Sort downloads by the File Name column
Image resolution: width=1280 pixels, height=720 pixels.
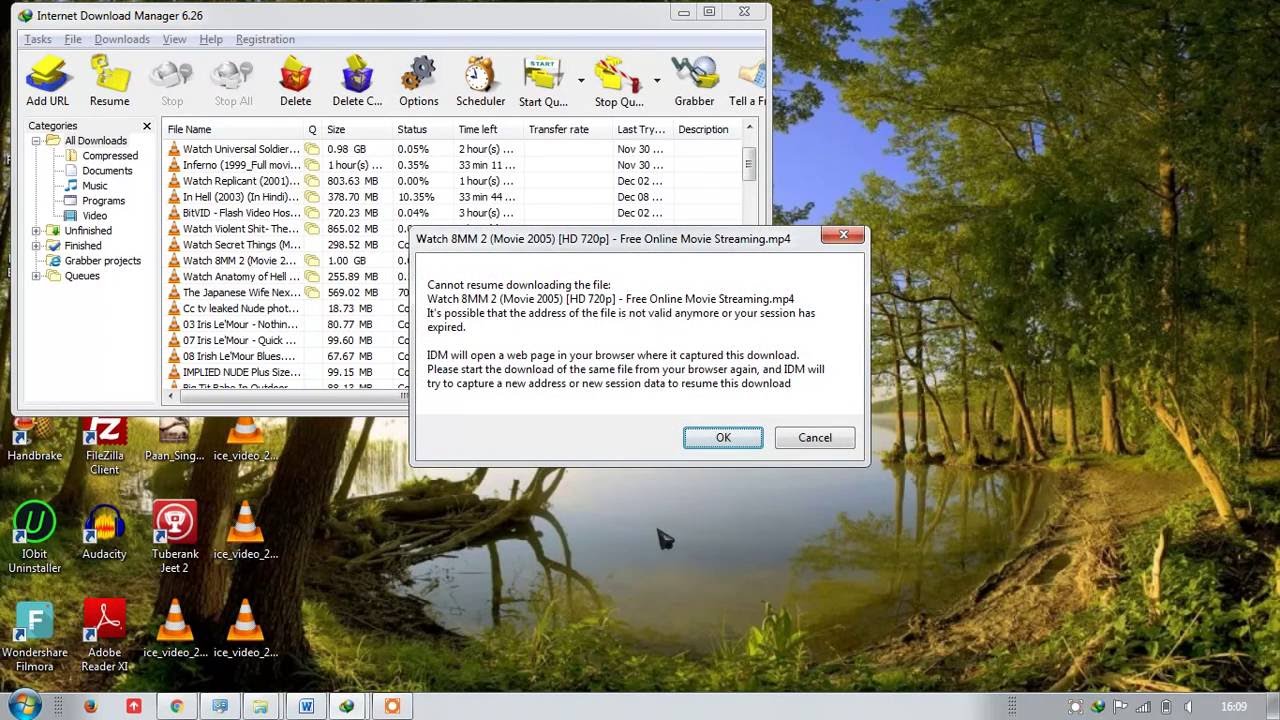pos(233,129)
